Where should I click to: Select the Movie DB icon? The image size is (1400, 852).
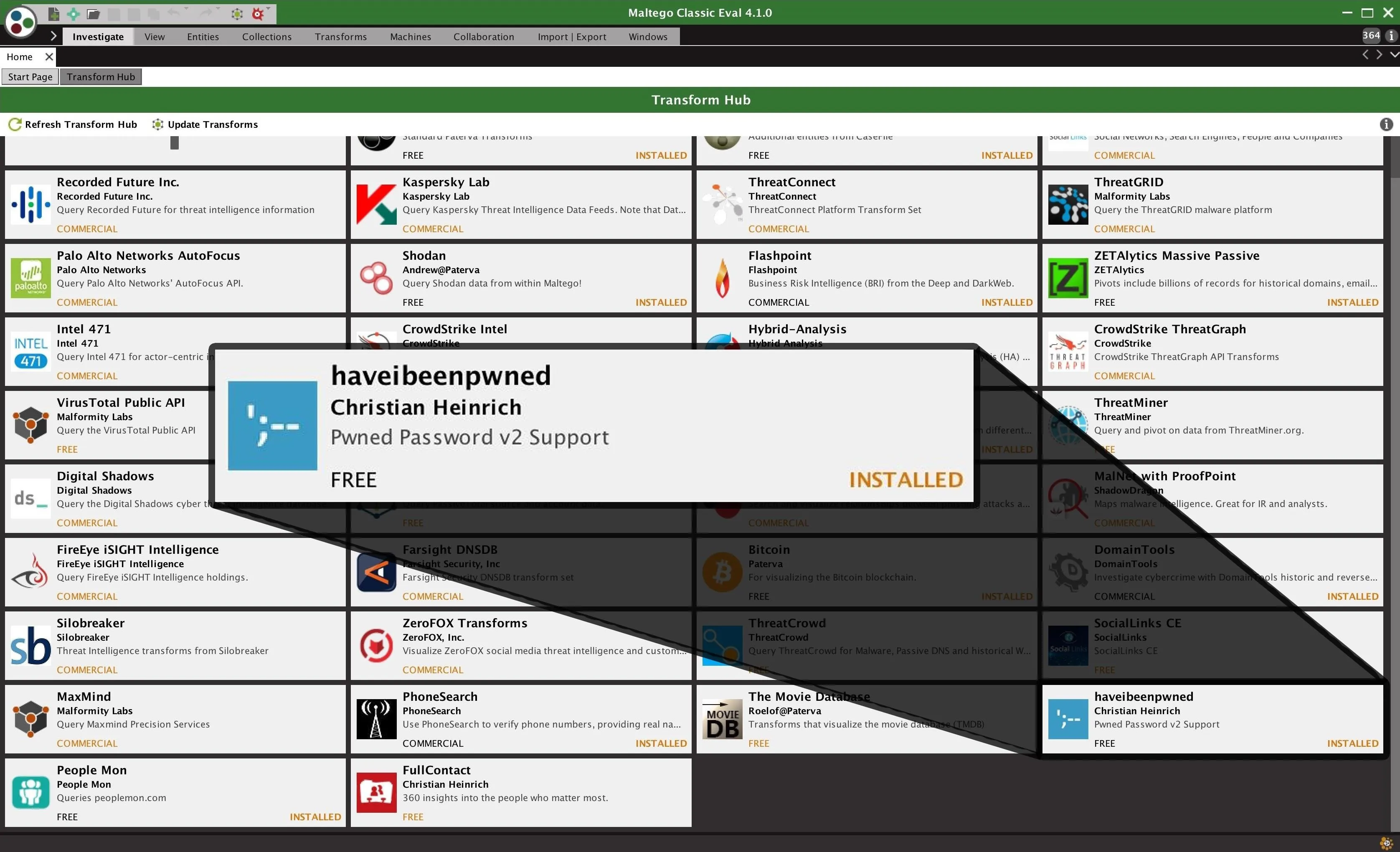coord(722,719)
